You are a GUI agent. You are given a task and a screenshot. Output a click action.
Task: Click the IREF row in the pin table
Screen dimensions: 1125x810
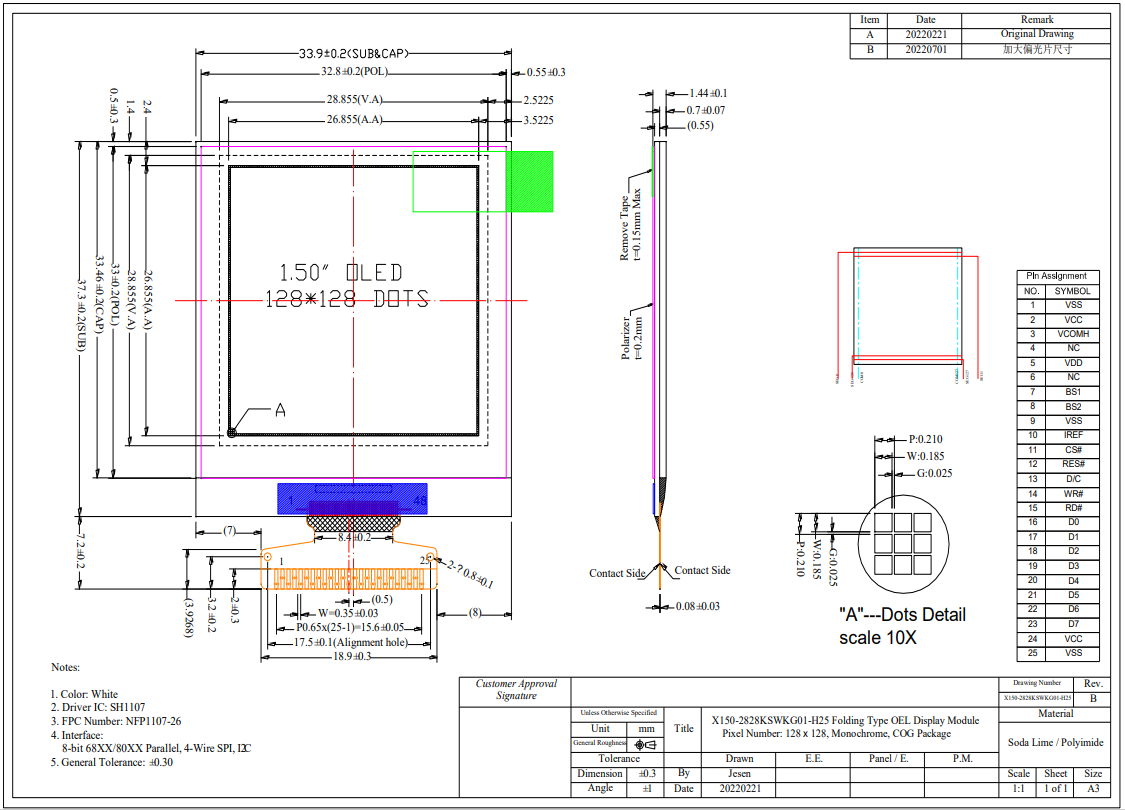[x=1073, y=436]
